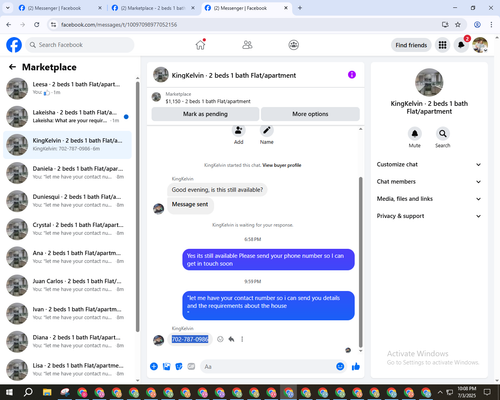Open View buyer profile link
Screen dimensions: 500x400
coord(282,165)
